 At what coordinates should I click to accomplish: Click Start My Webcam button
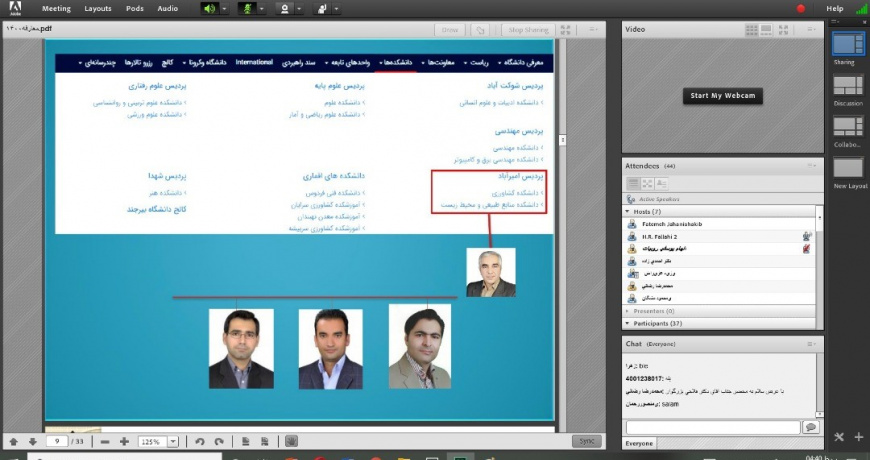(x=722, y=95)
